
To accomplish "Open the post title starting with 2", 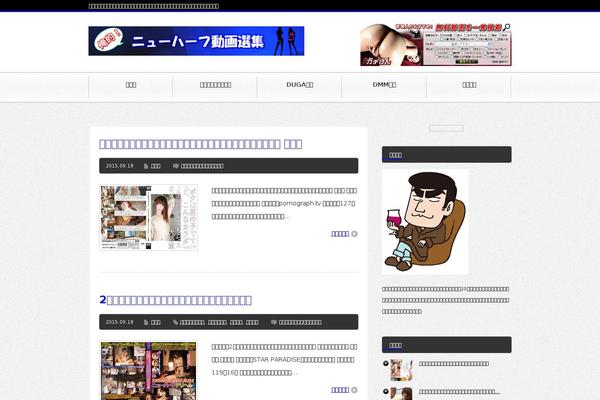I will point(175,300).
